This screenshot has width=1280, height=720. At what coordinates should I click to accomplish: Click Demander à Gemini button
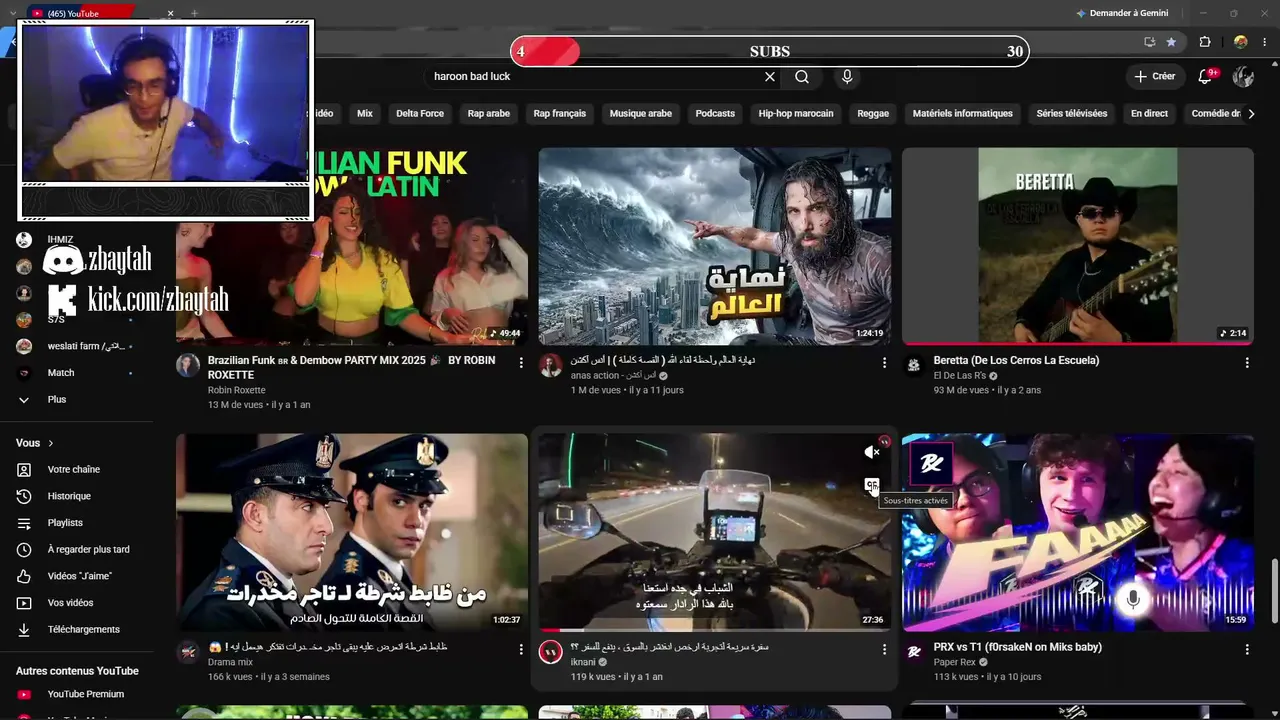pos(1121,13)
